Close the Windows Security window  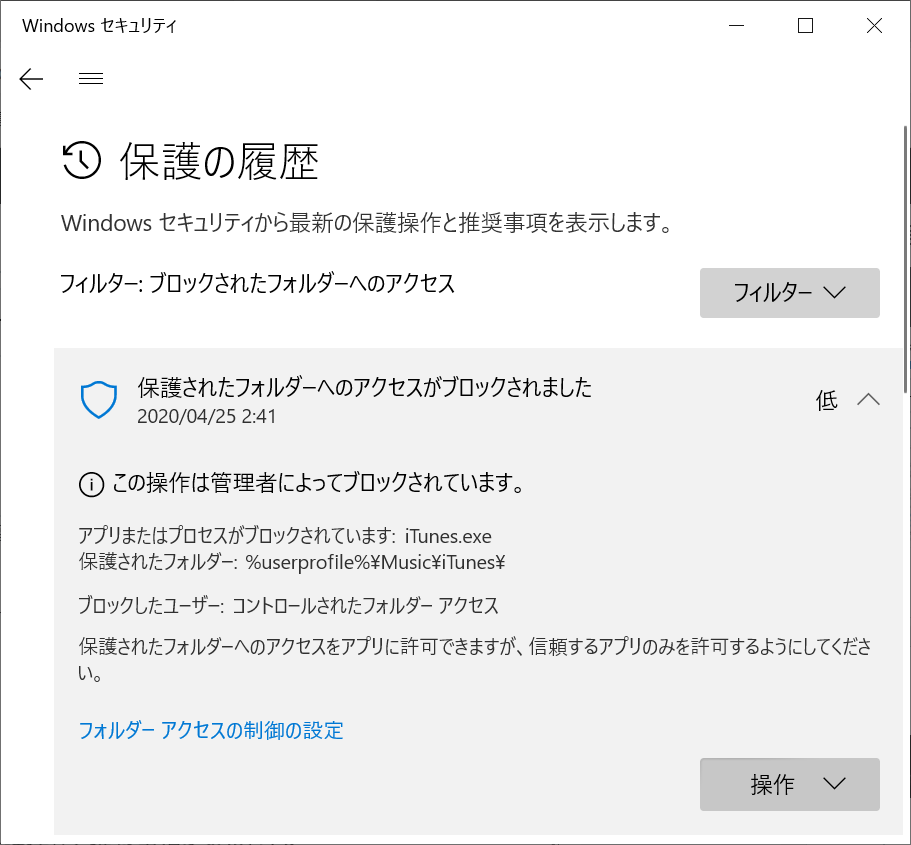(x=874, y=26)
